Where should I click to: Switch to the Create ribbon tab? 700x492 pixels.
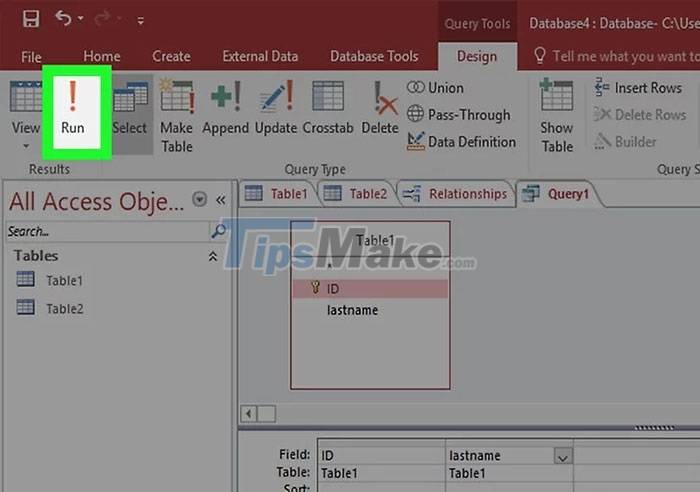[x=171, y=56]
